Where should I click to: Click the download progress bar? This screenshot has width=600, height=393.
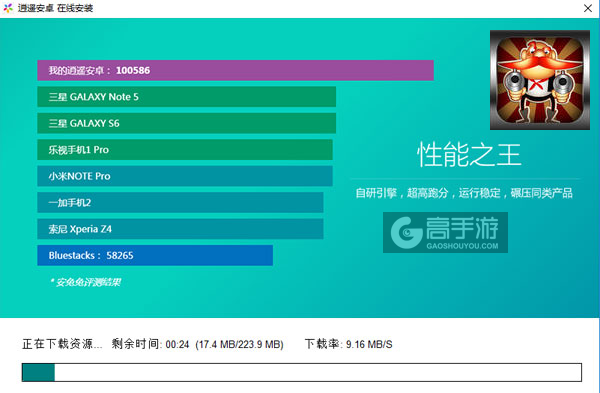coord(302,372)
